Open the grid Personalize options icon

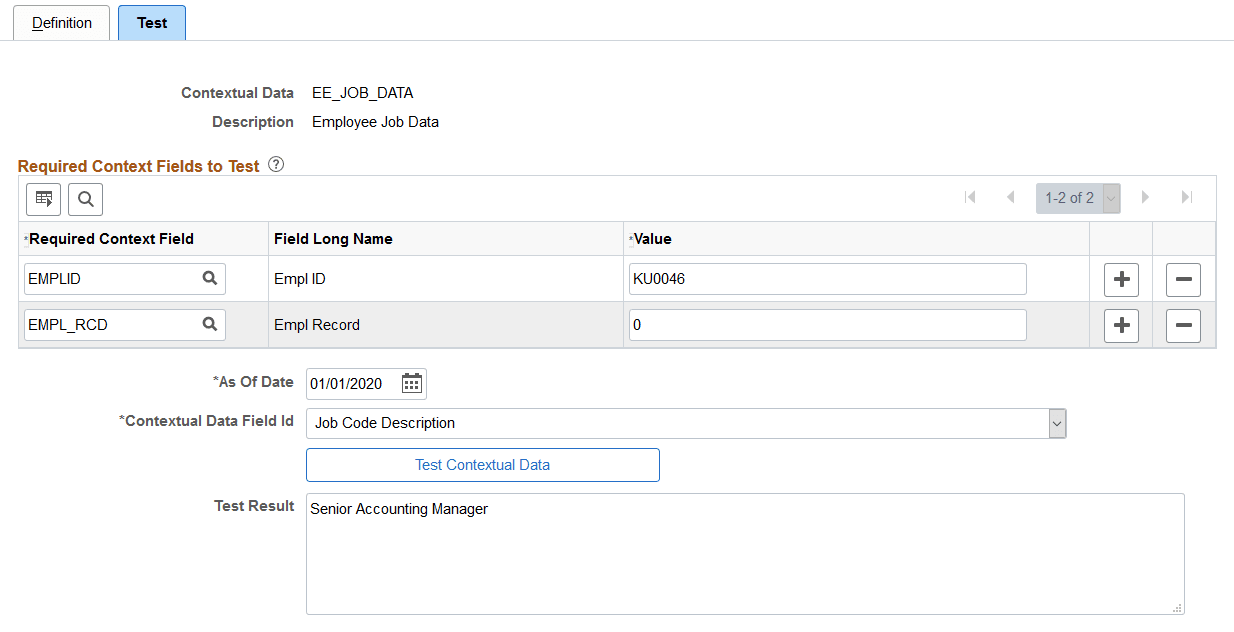tap(43, 199)
